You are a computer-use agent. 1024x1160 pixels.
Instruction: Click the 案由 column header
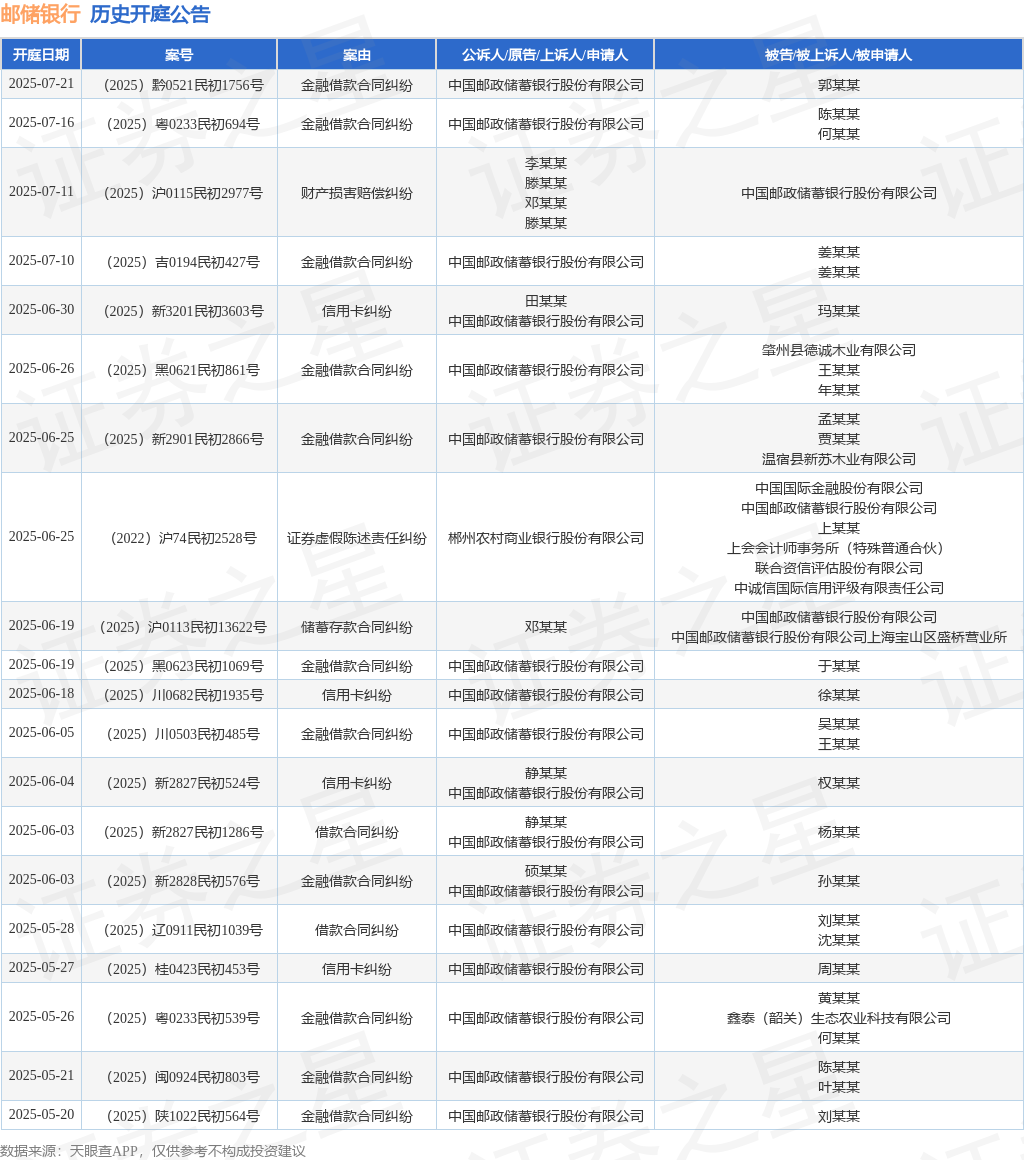(x=357, y=55)
